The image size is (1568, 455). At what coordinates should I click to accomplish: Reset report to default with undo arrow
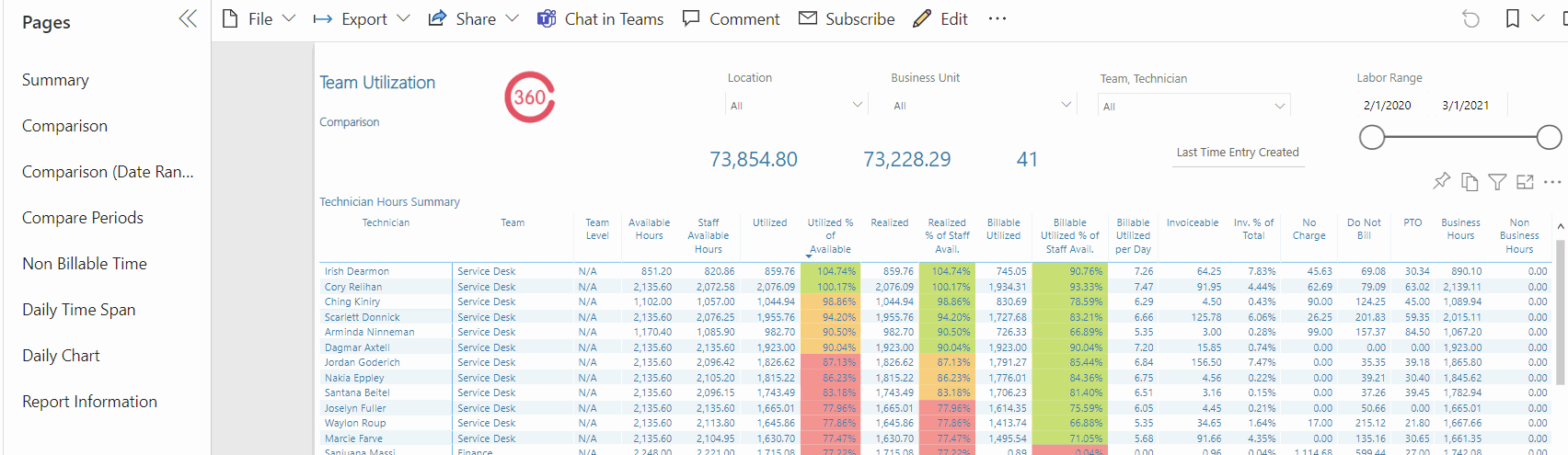pos(1470,19)
